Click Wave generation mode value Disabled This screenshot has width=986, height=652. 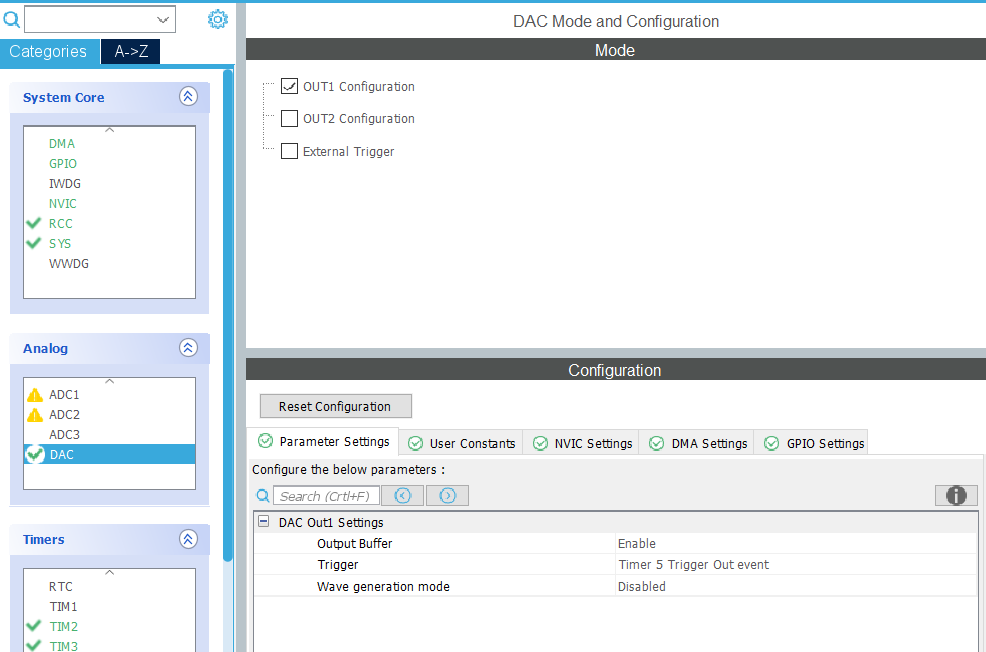tap(641, 586)
